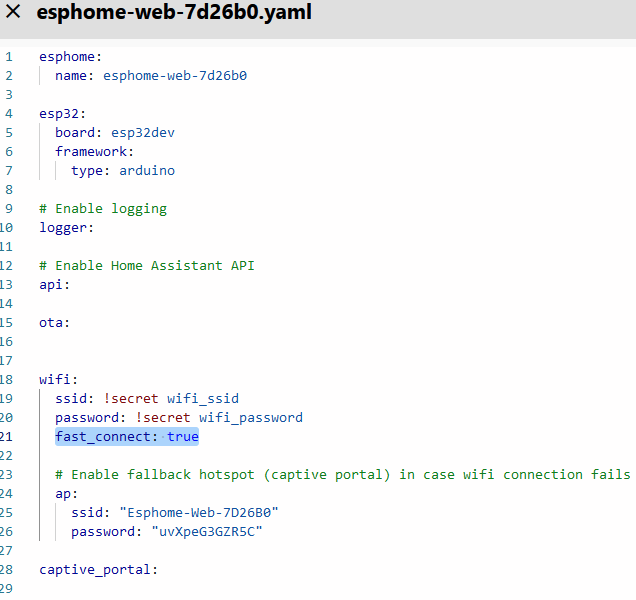Click the 'type: arduino' framework line

(122, 171)
